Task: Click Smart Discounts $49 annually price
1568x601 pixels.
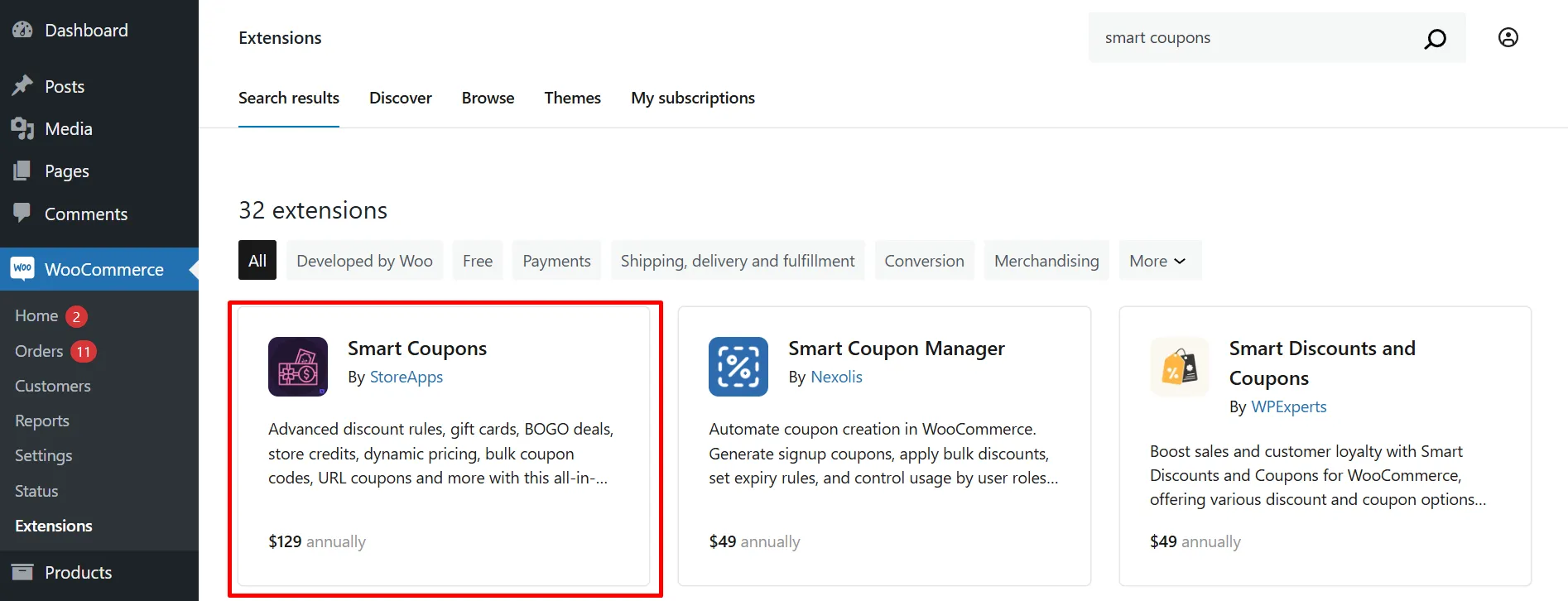Action: [x=1195, y=541]
